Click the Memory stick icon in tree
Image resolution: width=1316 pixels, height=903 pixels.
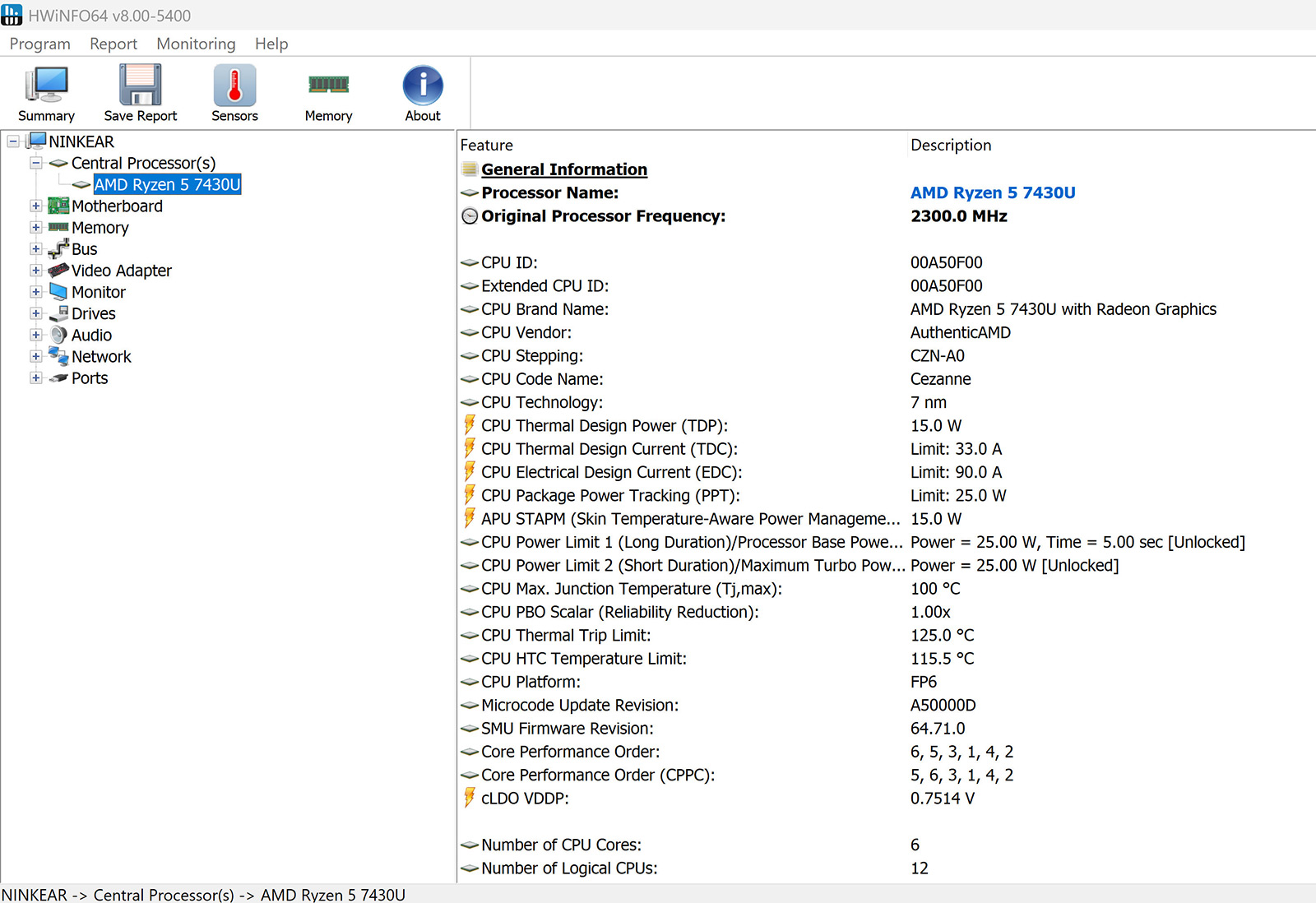pyautogui.click(x=58, y=227)
